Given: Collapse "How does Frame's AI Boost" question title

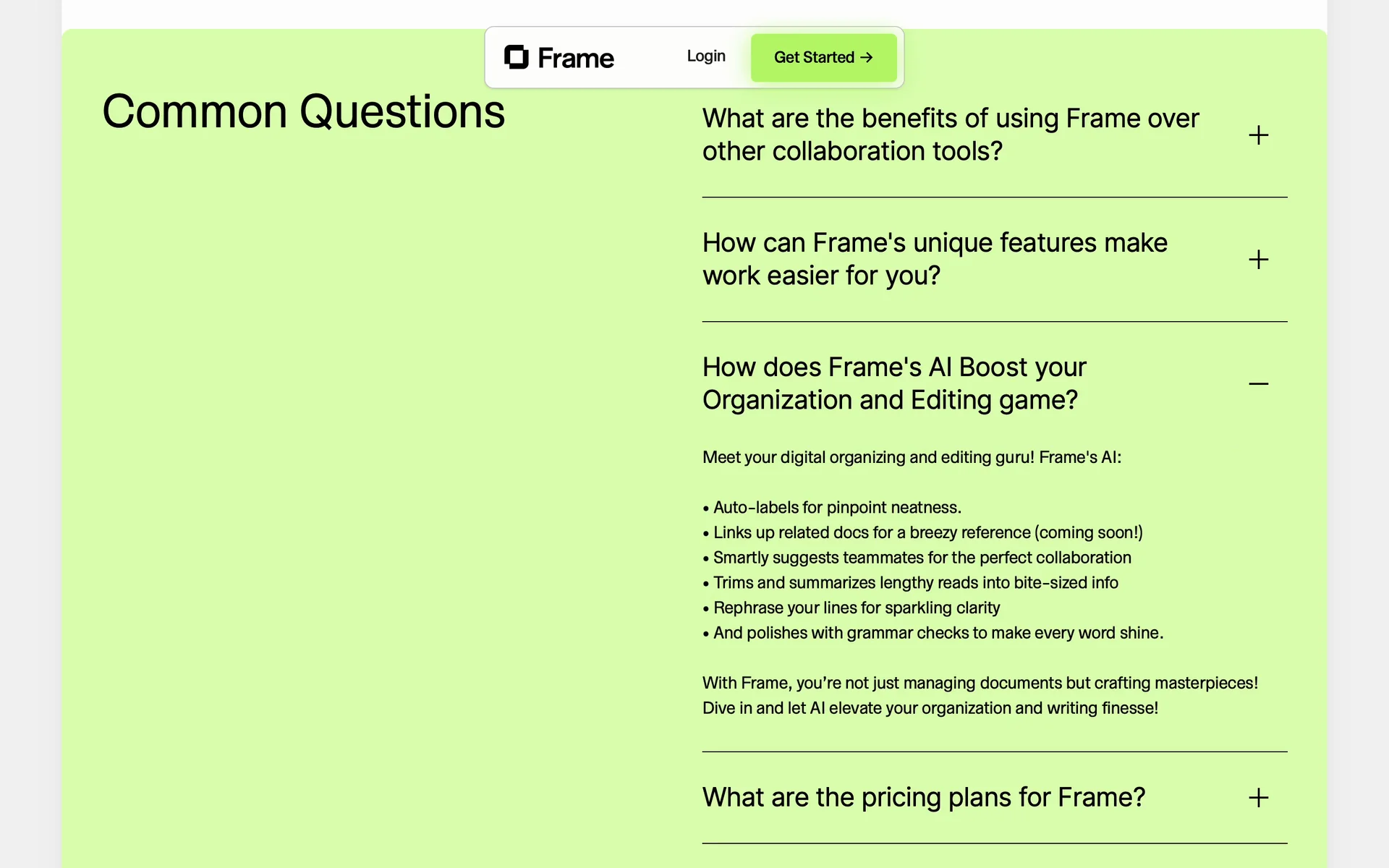Looking at the screenshot, I should 894,383.
